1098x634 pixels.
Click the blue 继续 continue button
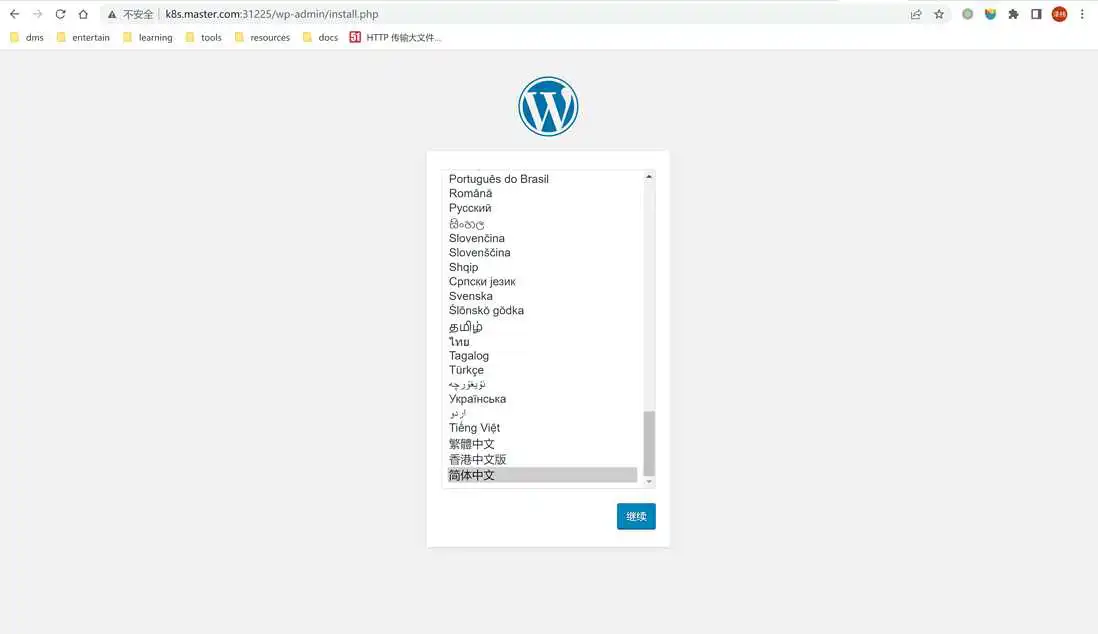point(636,516)
